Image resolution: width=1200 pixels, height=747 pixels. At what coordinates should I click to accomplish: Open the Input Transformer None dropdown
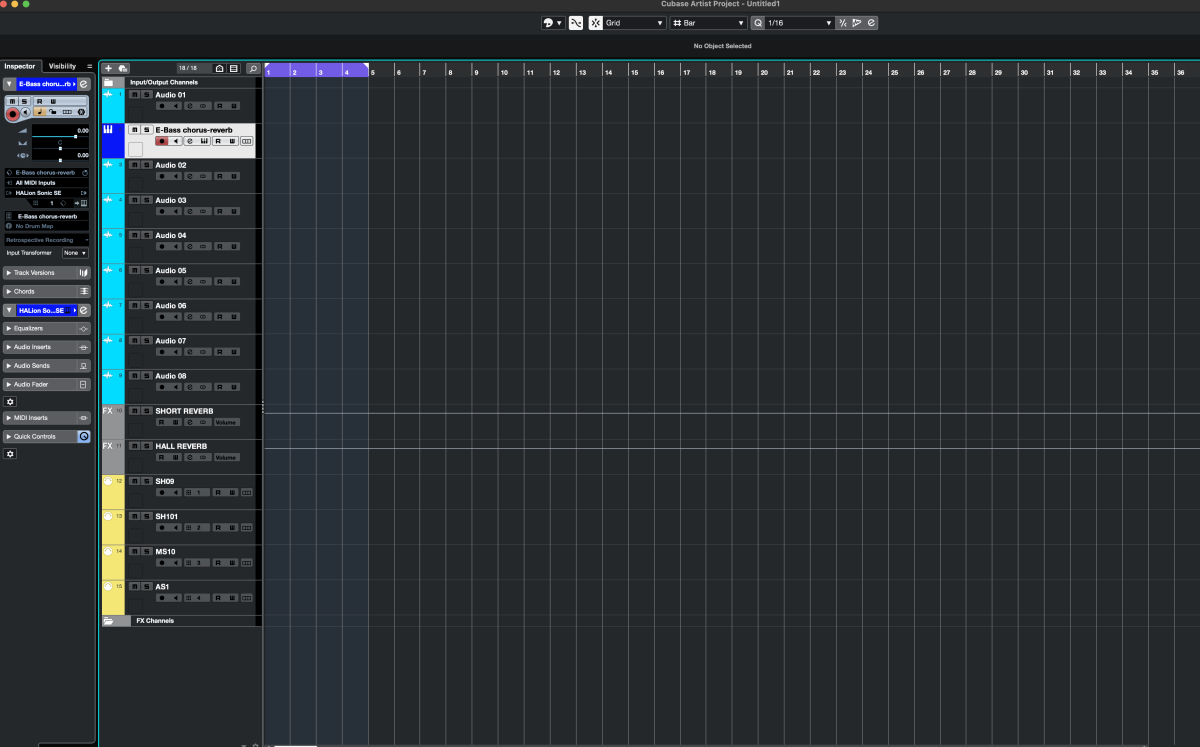(75, 253)
